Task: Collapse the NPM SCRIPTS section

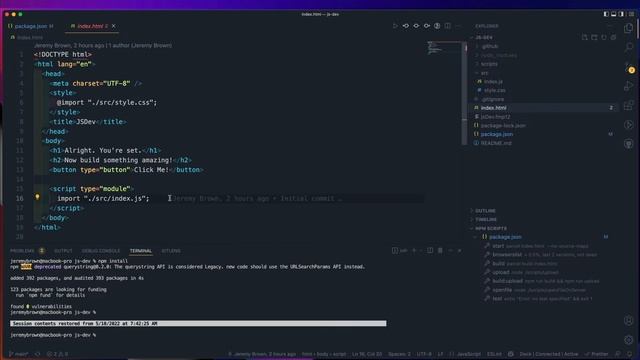Action: 491,229
